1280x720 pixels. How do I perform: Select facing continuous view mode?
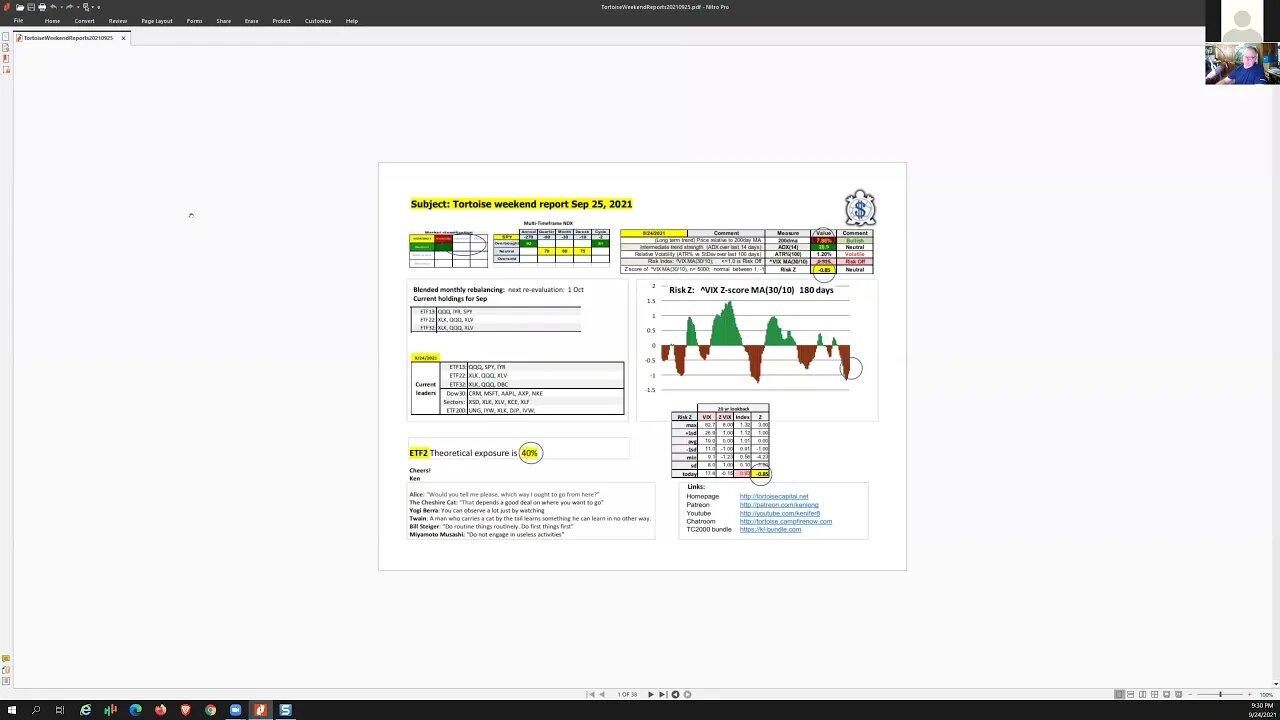coord(1154,694)
